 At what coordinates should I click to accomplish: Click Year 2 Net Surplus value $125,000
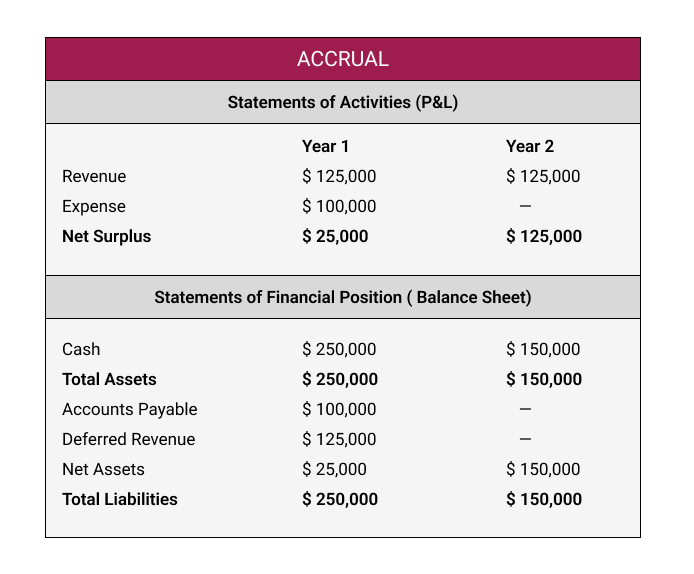point(544,236)
